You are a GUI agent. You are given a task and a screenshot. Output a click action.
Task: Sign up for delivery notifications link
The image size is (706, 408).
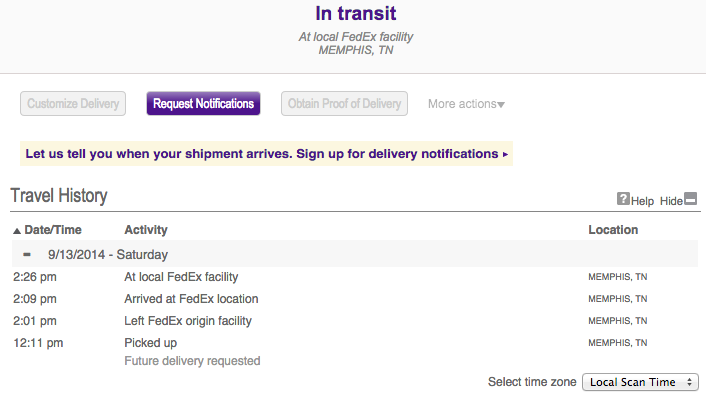(266, 154)
